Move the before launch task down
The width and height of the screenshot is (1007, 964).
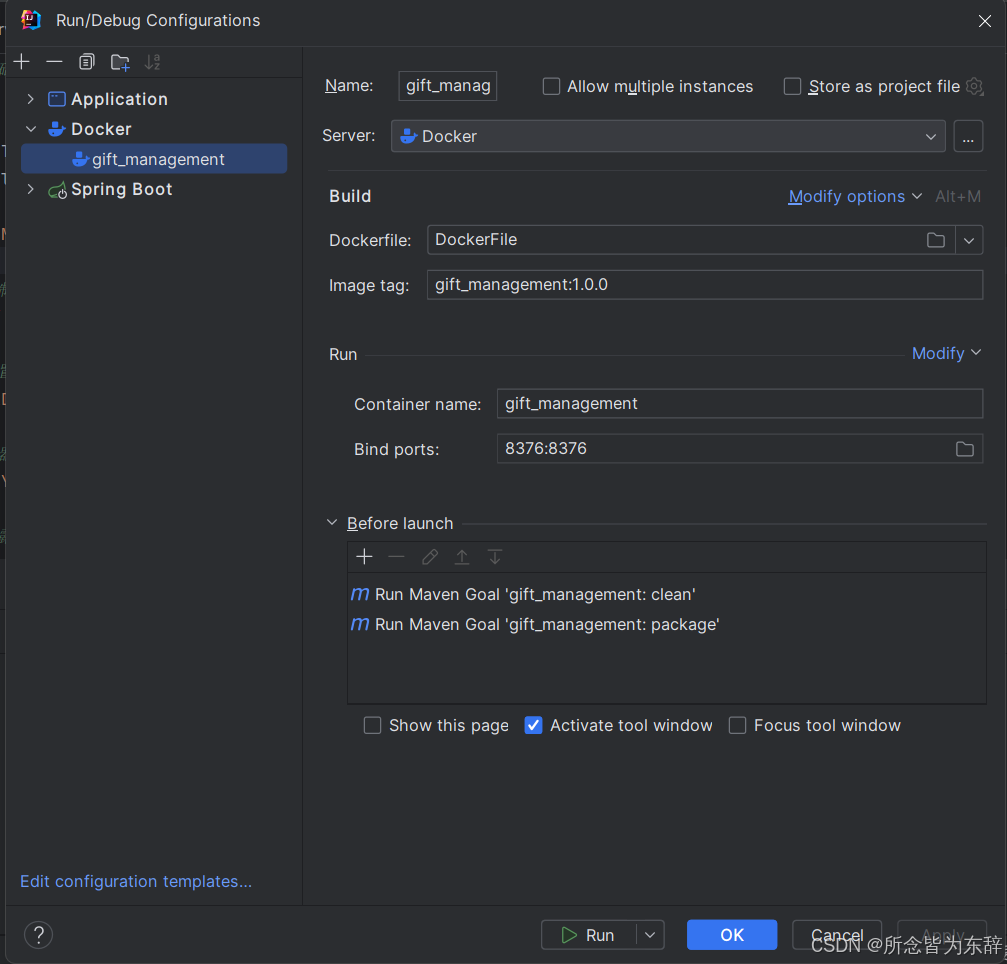click(494, 557)
